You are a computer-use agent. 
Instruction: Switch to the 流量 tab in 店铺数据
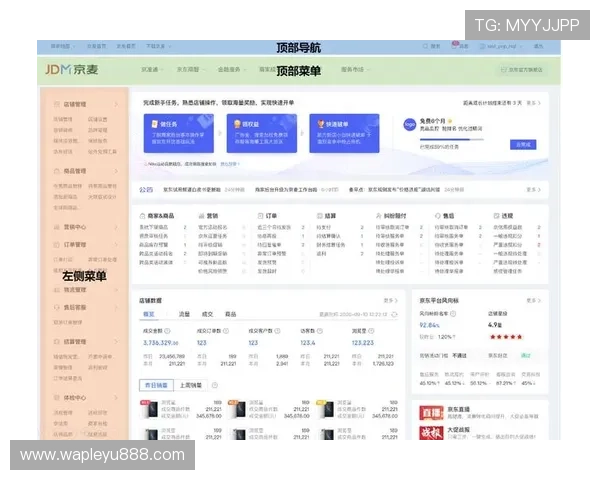[184, 314]
